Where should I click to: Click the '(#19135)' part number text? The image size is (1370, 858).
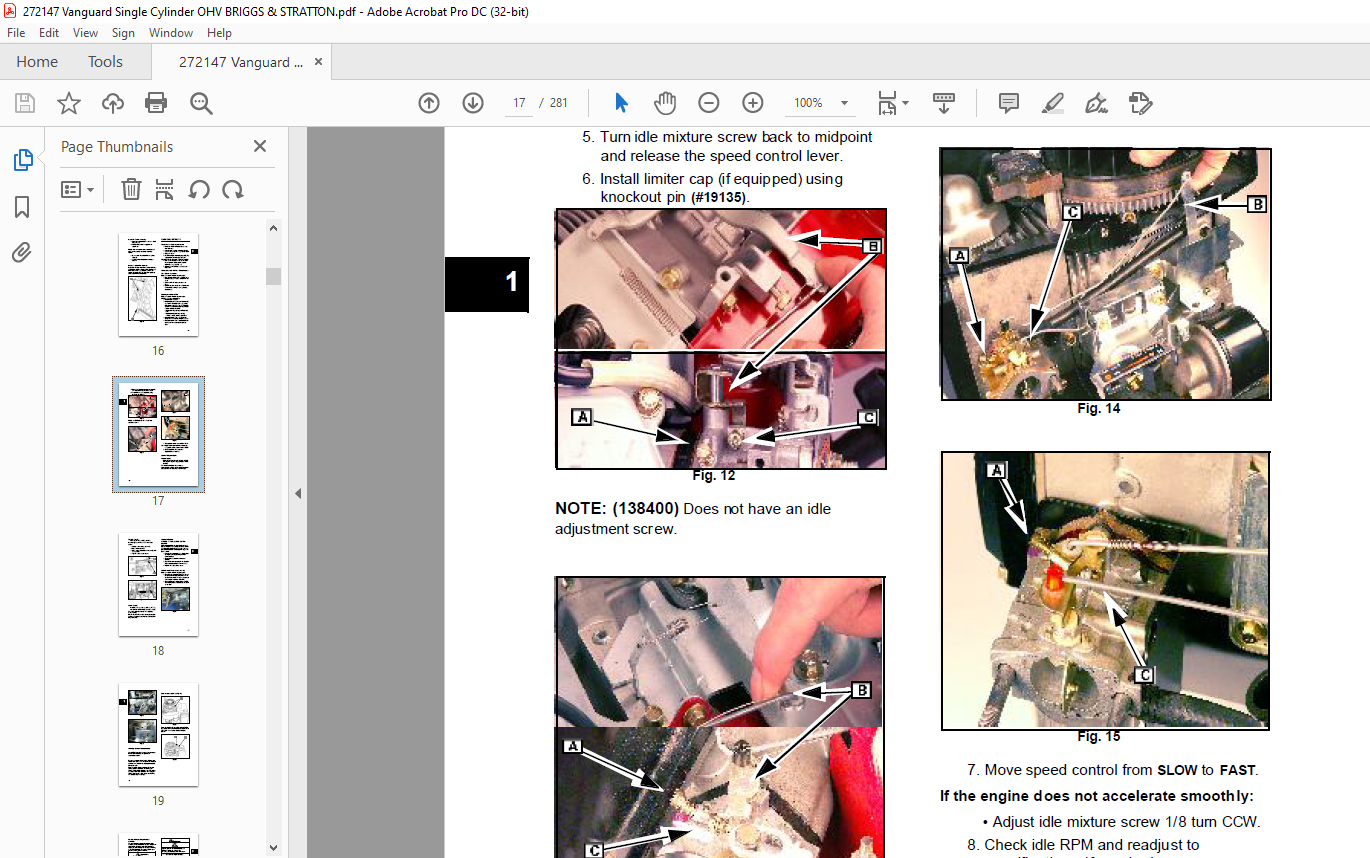point(719,198)
